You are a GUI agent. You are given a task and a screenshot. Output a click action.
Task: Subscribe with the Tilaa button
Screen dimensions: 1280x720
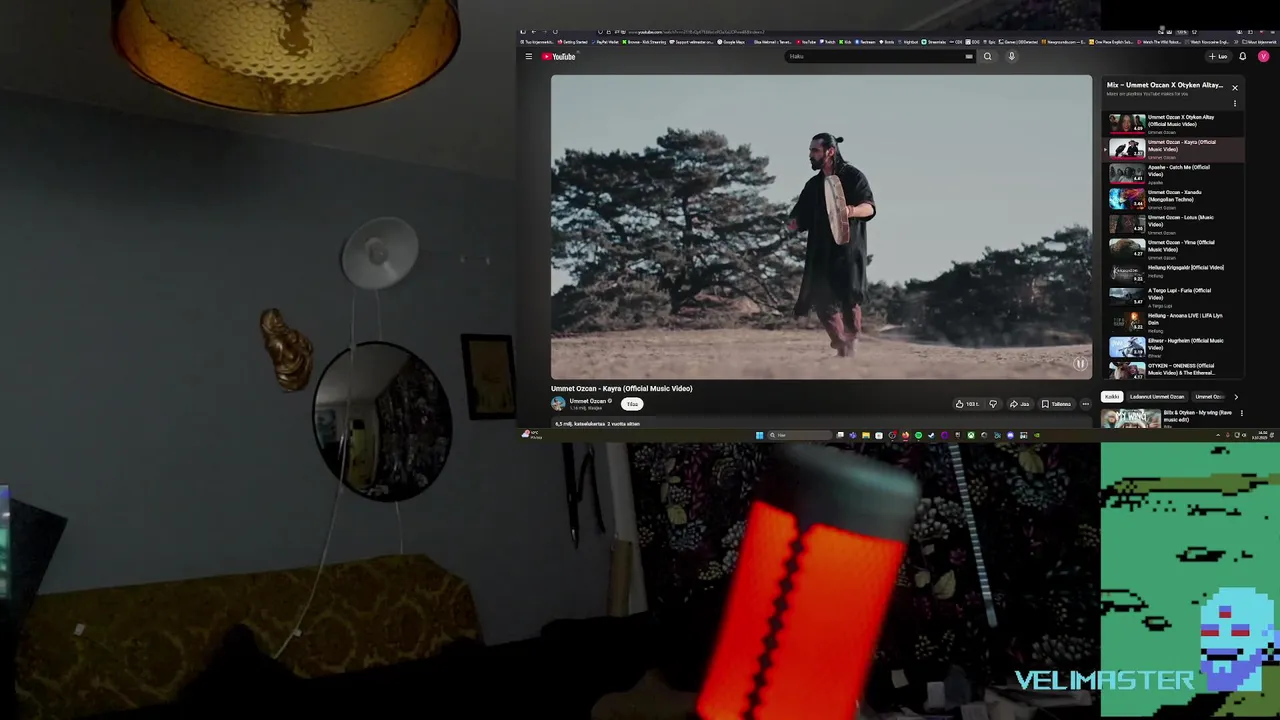(x=632, y=404)
